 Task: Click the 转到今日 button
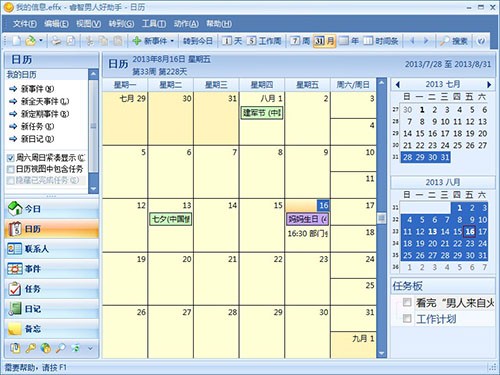(198, 41)
